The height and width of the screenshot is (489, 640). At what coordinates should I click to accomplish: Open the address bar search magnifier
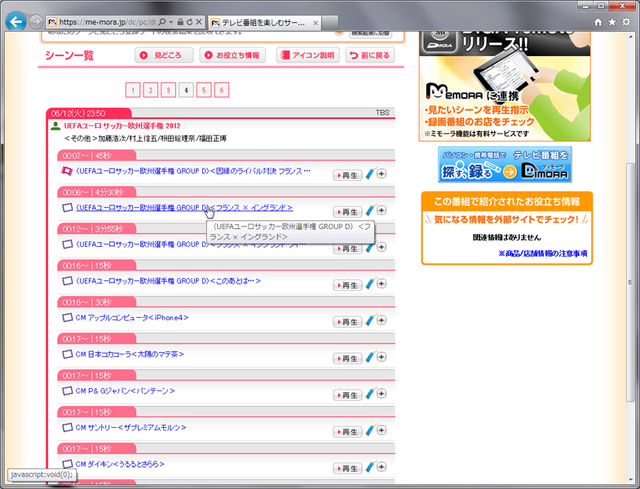pyautogui.click(x=162, y=22)
